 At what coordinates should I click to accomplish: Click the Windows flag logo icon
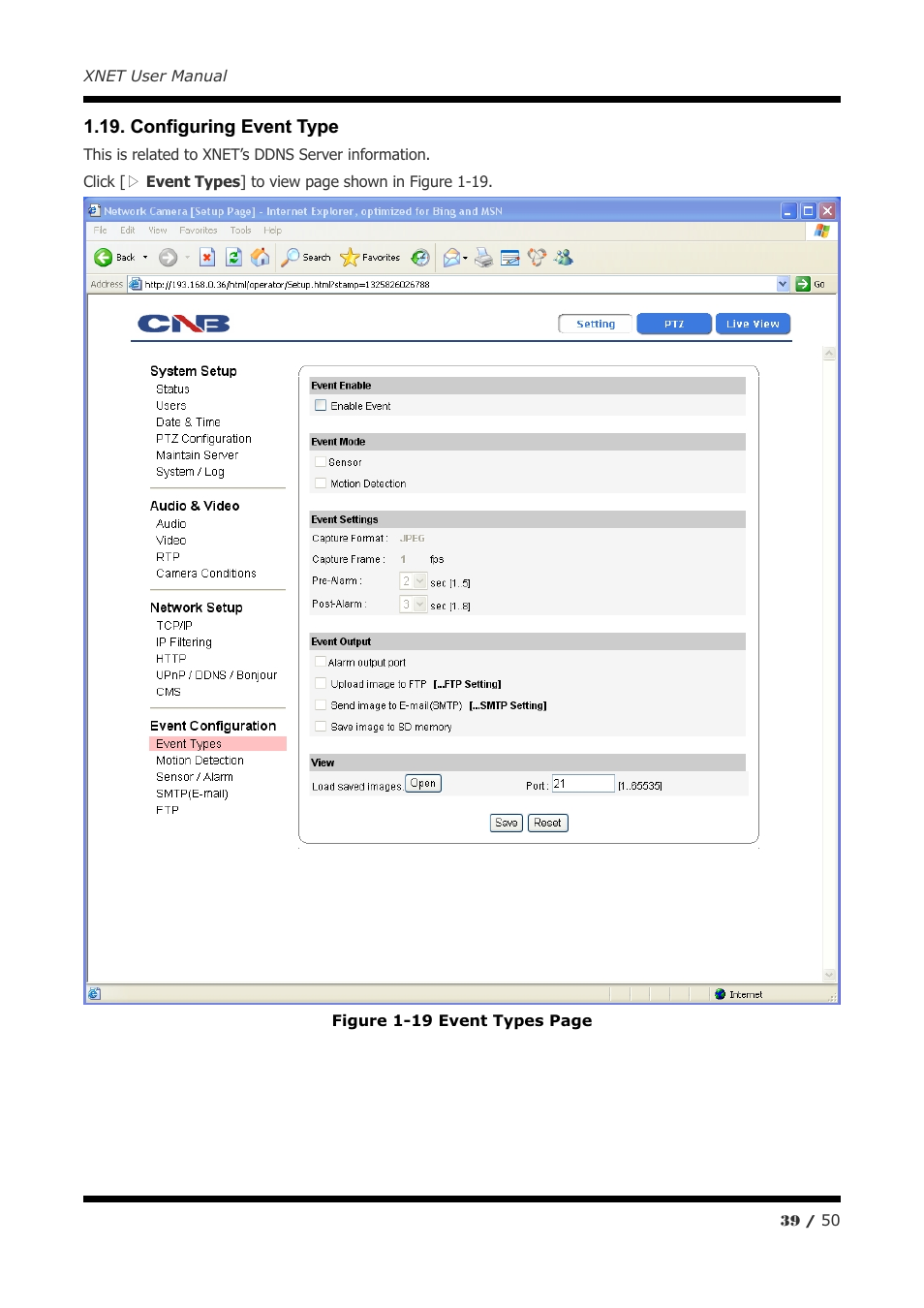point(822,231)
